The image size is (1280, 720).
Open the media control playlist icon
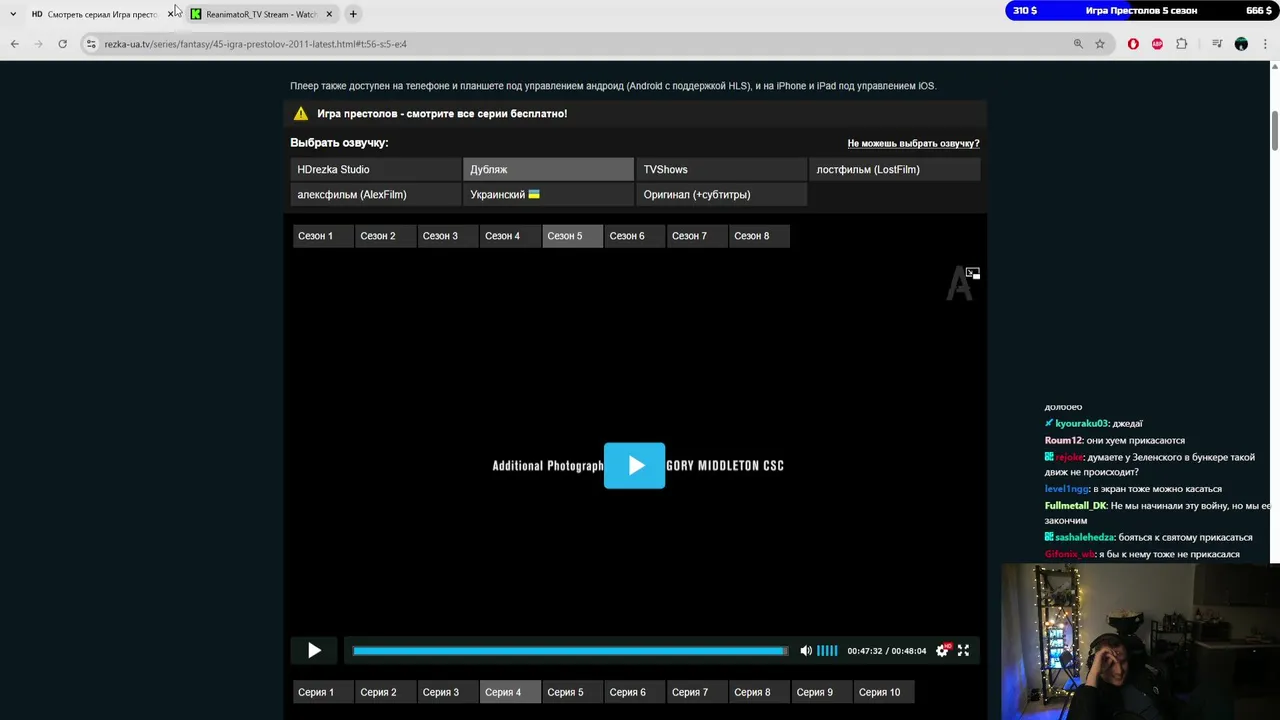point(1217,44)
